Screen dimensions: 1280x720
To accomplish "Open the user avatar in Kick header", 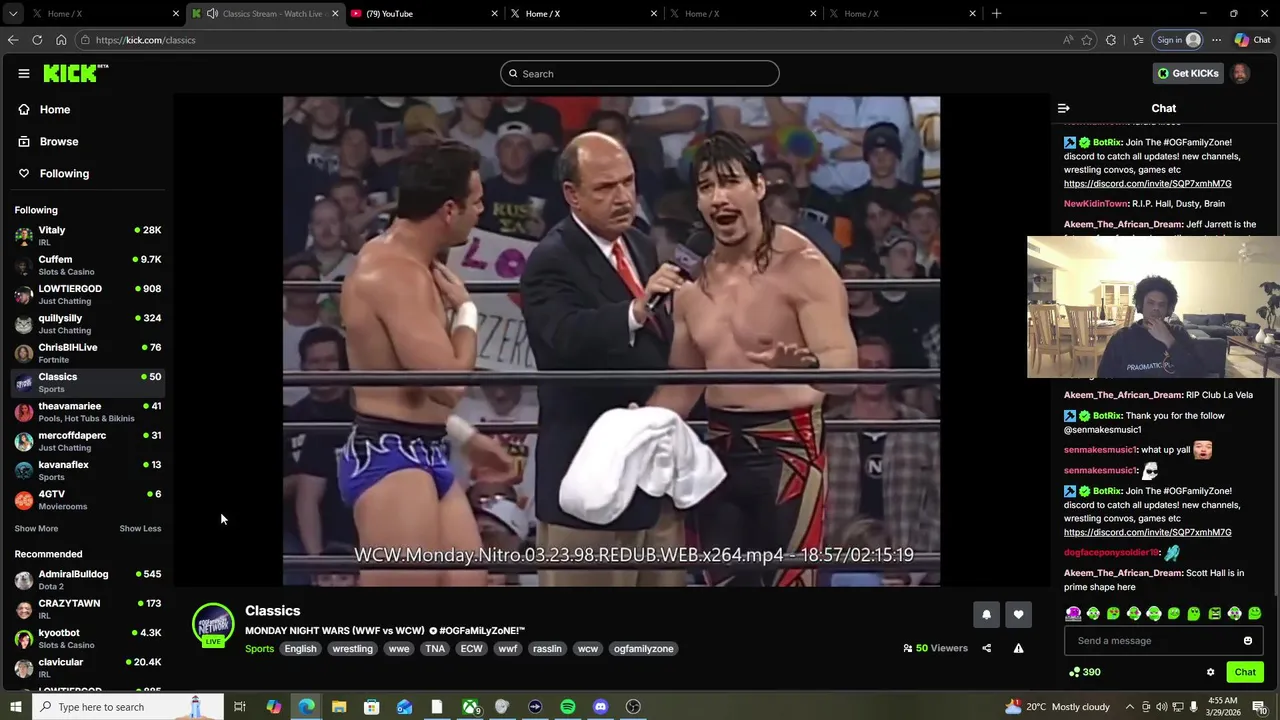I will (x=1240, y=73).
